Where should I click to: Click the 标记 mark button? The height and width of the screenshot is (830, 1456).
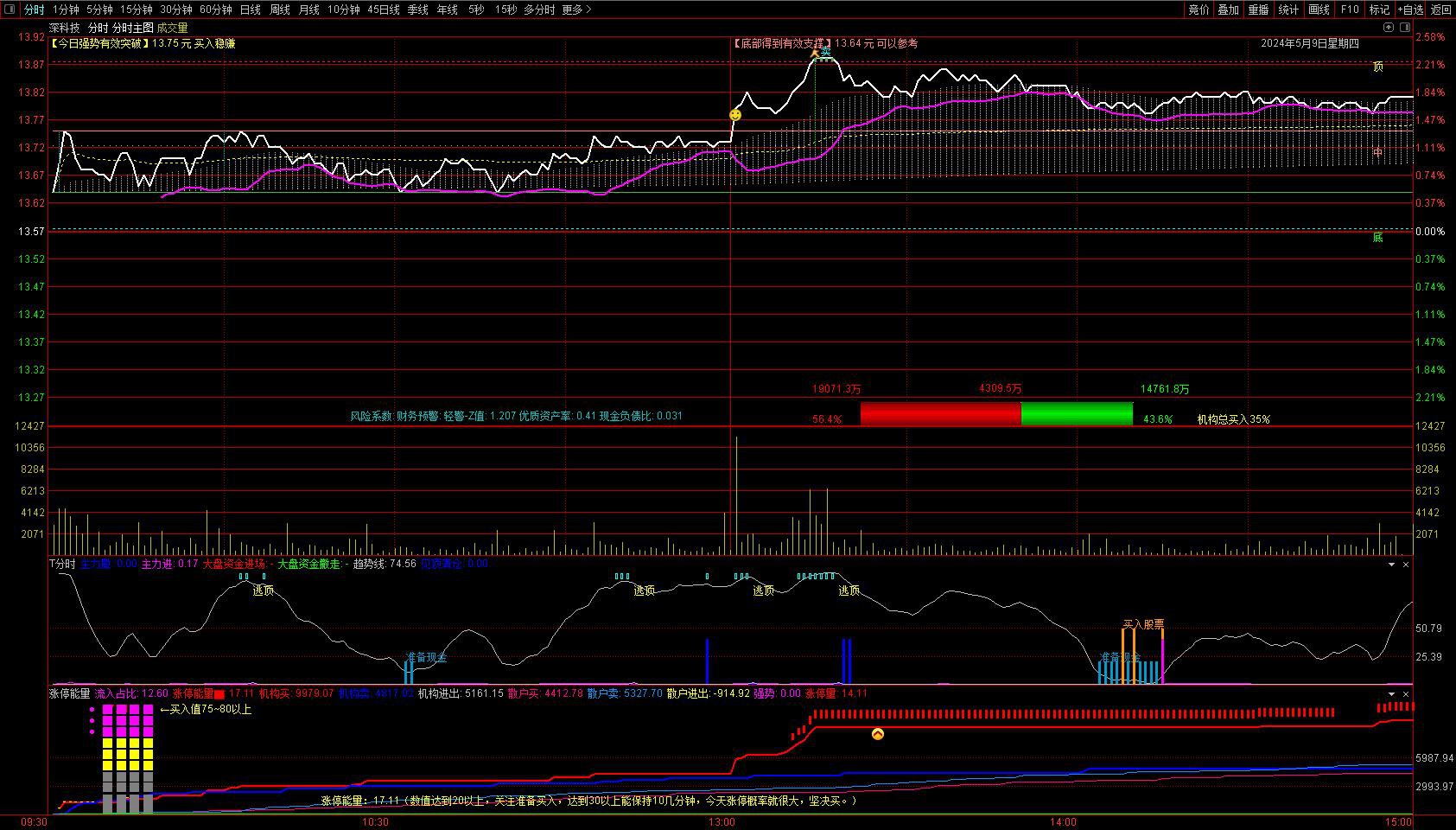point(1380,10)
